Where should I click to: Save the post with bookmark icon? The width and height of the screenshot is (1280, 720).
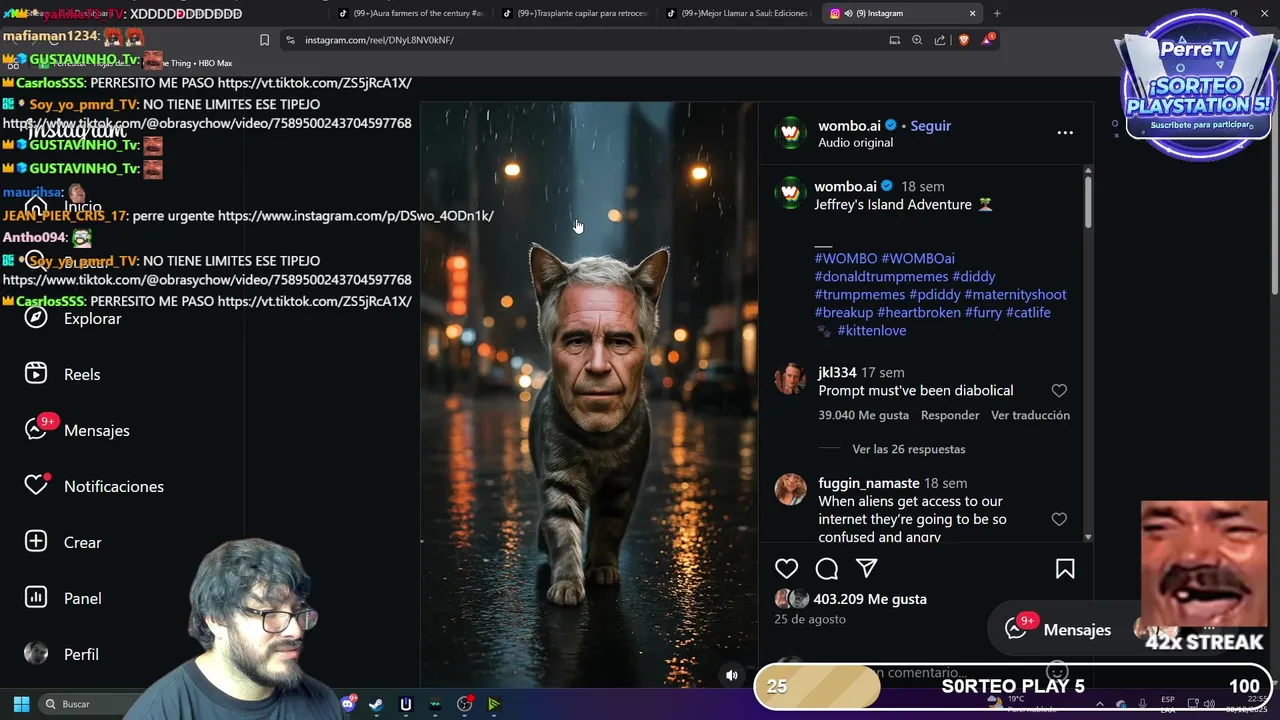(x=1065, y=569)
